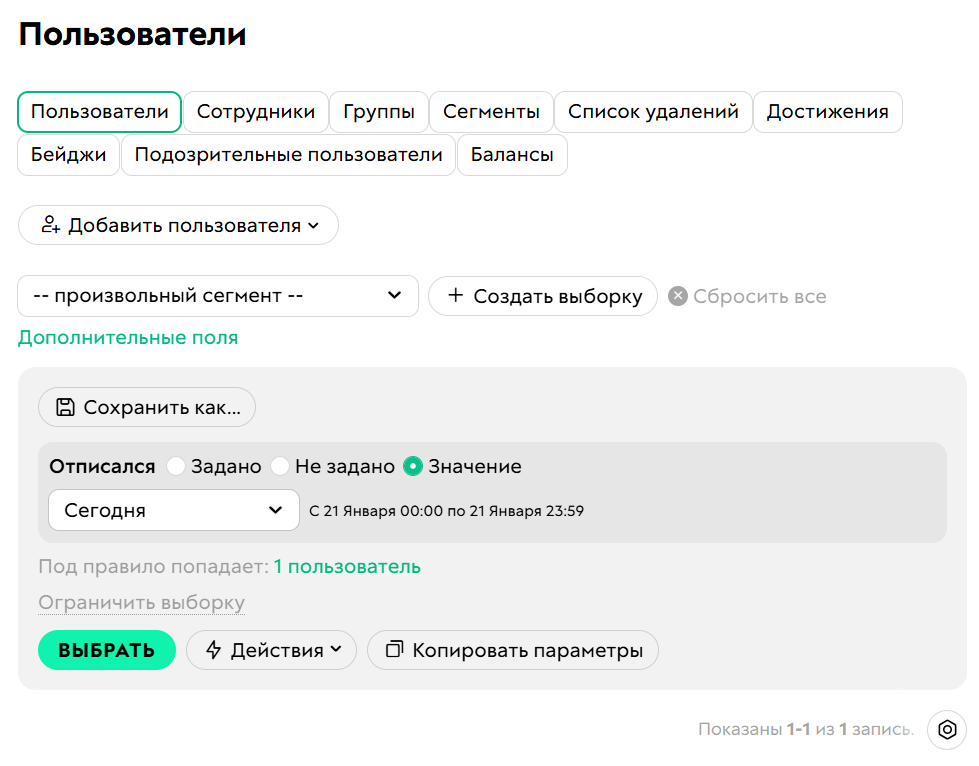The image size is (979, 766).
Task: Click the X icon on 'Сбросить все'
Action: pos(679,296)
